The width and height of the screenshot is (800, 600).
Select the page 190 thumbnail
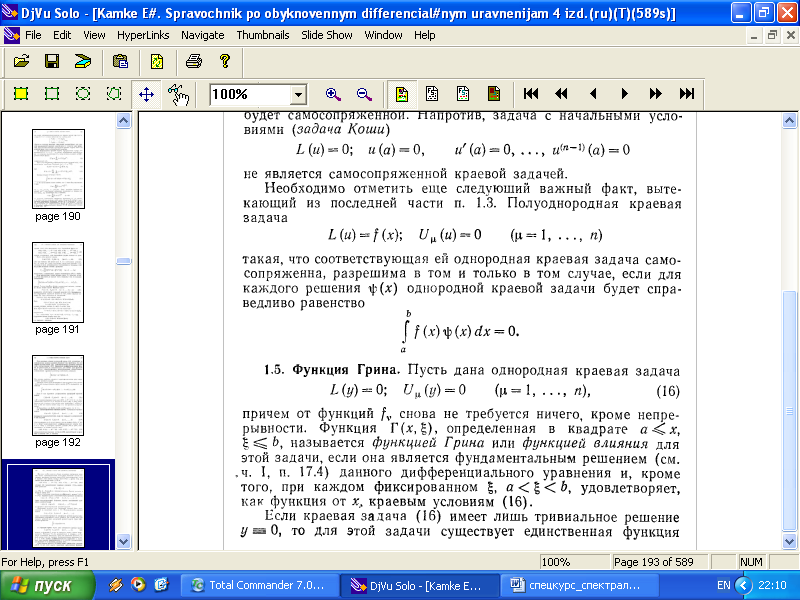[58, 169]
